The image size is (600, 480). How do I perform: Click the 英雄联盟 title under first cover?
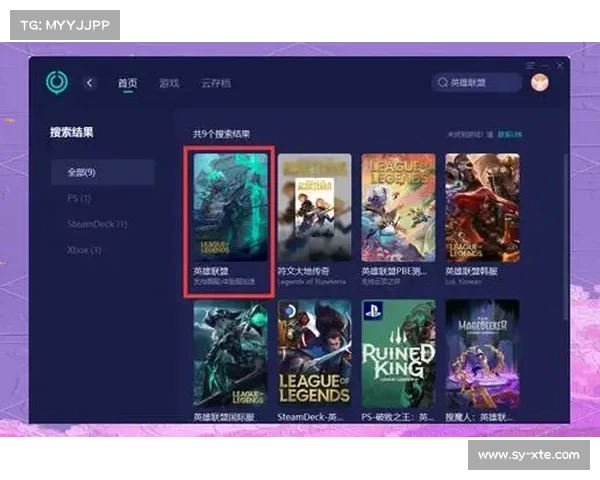tap(211, 271)
